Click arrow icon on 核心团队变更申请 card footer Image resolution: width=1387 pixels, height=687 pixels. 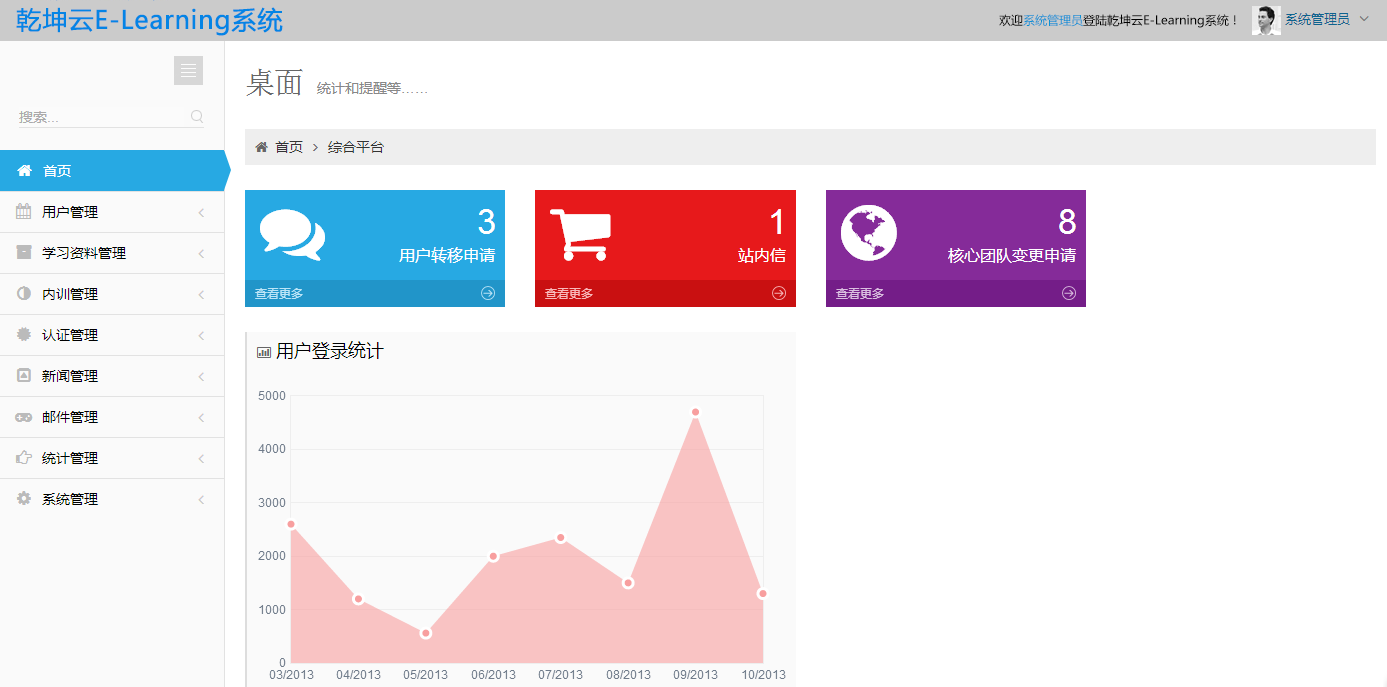[x=1069, y=293]
